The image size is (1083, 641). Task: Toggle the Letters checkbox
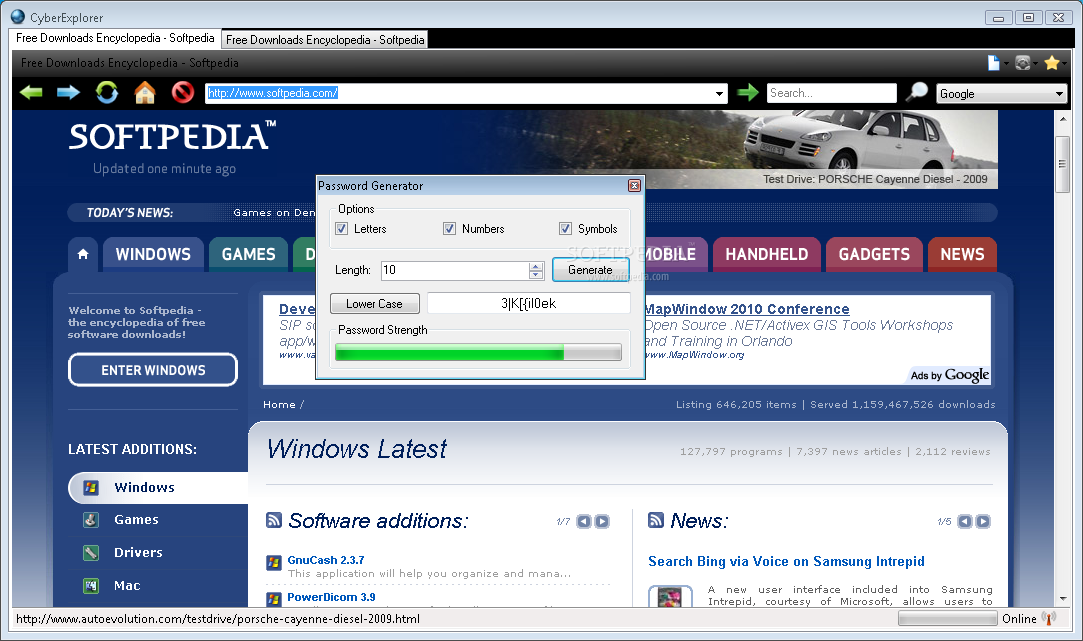341,229
